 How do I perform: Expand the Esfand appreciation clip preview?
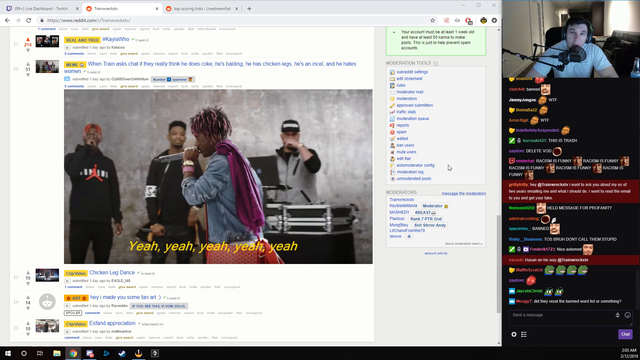pyautogui.click(x=67, y=331)
